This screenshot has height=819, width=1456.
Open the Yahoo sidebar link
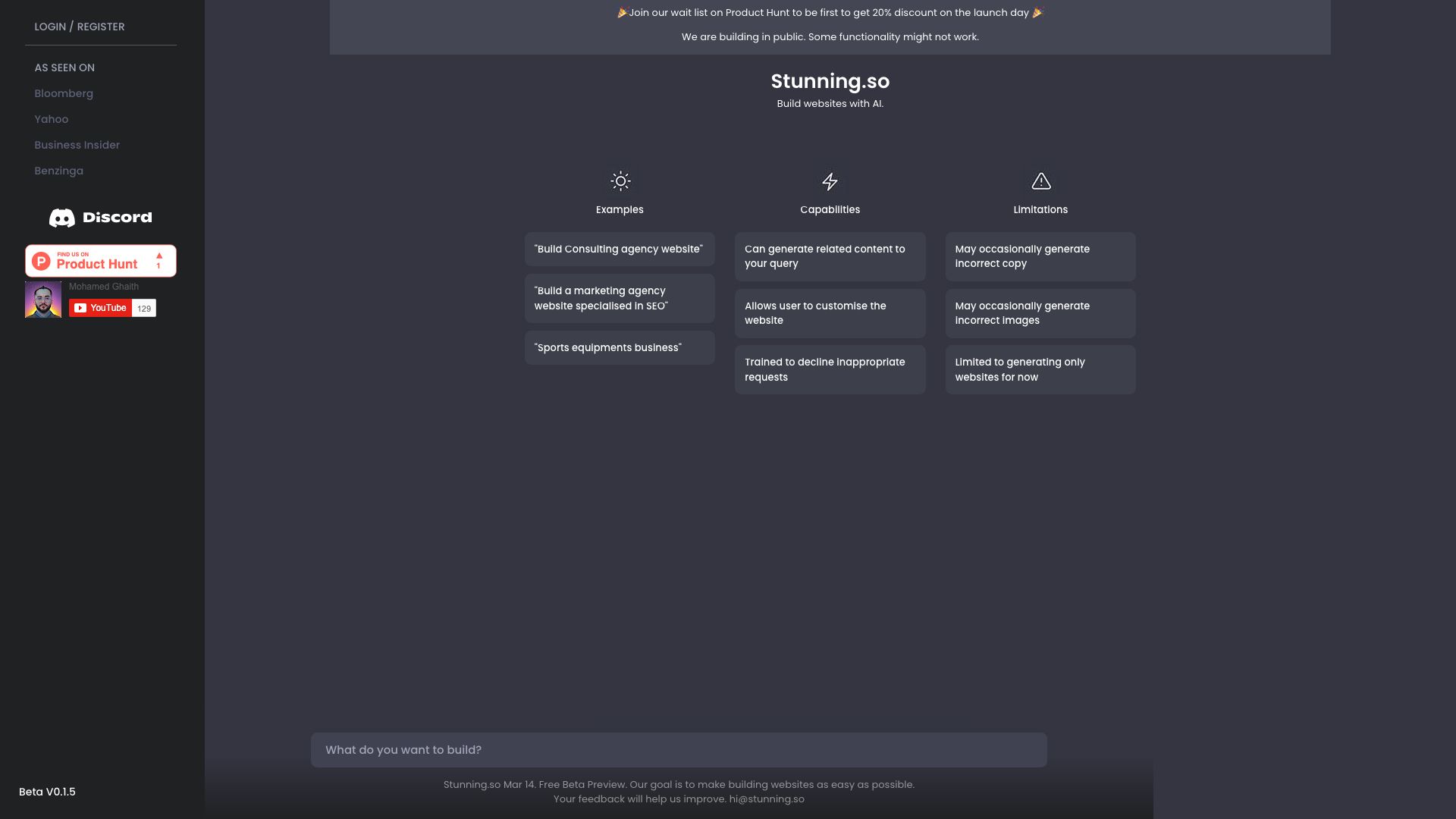point(51,119)
